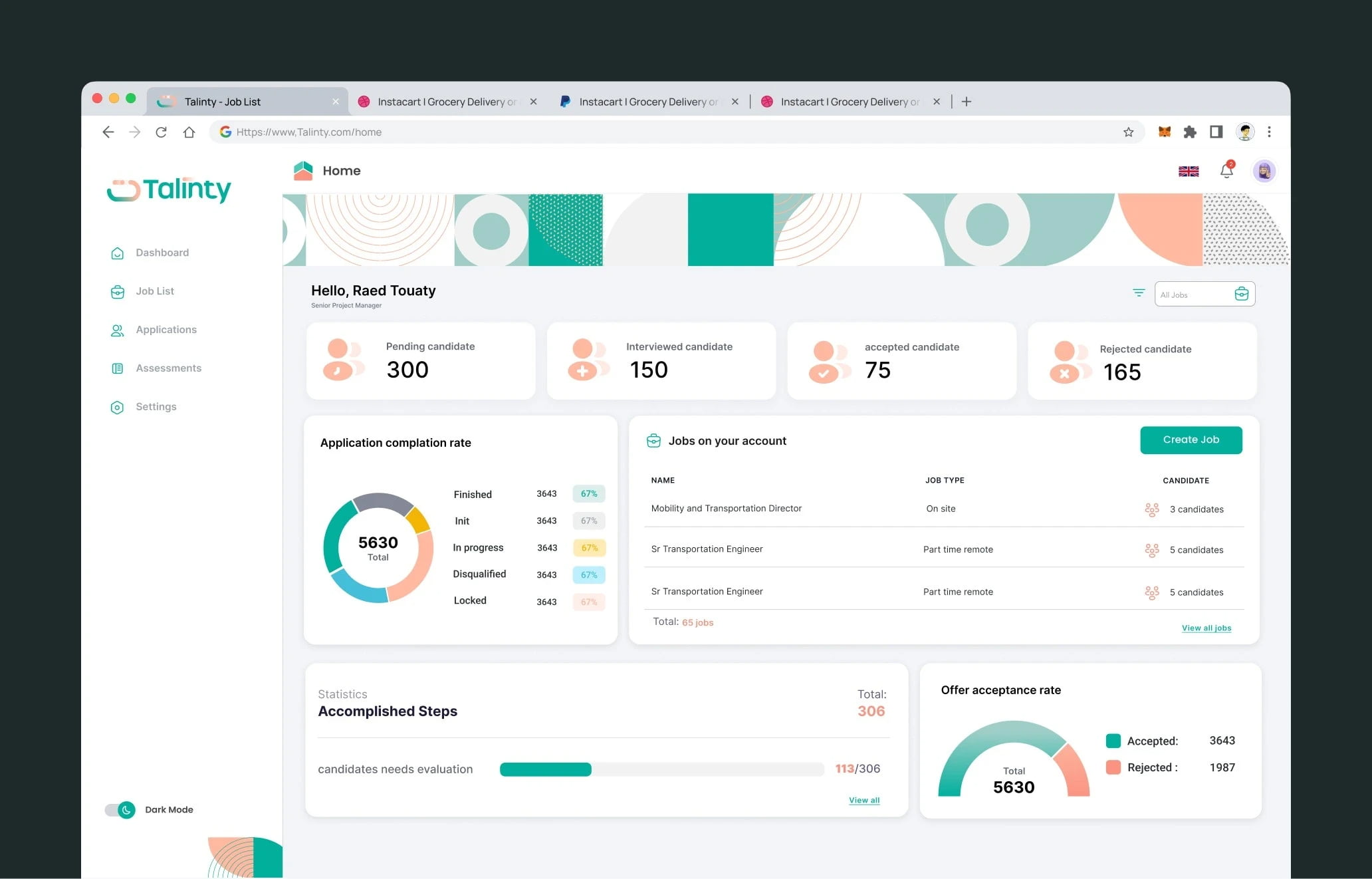Toggle the Dark Mode switch

pyautogui.click(x=120, y=809)
